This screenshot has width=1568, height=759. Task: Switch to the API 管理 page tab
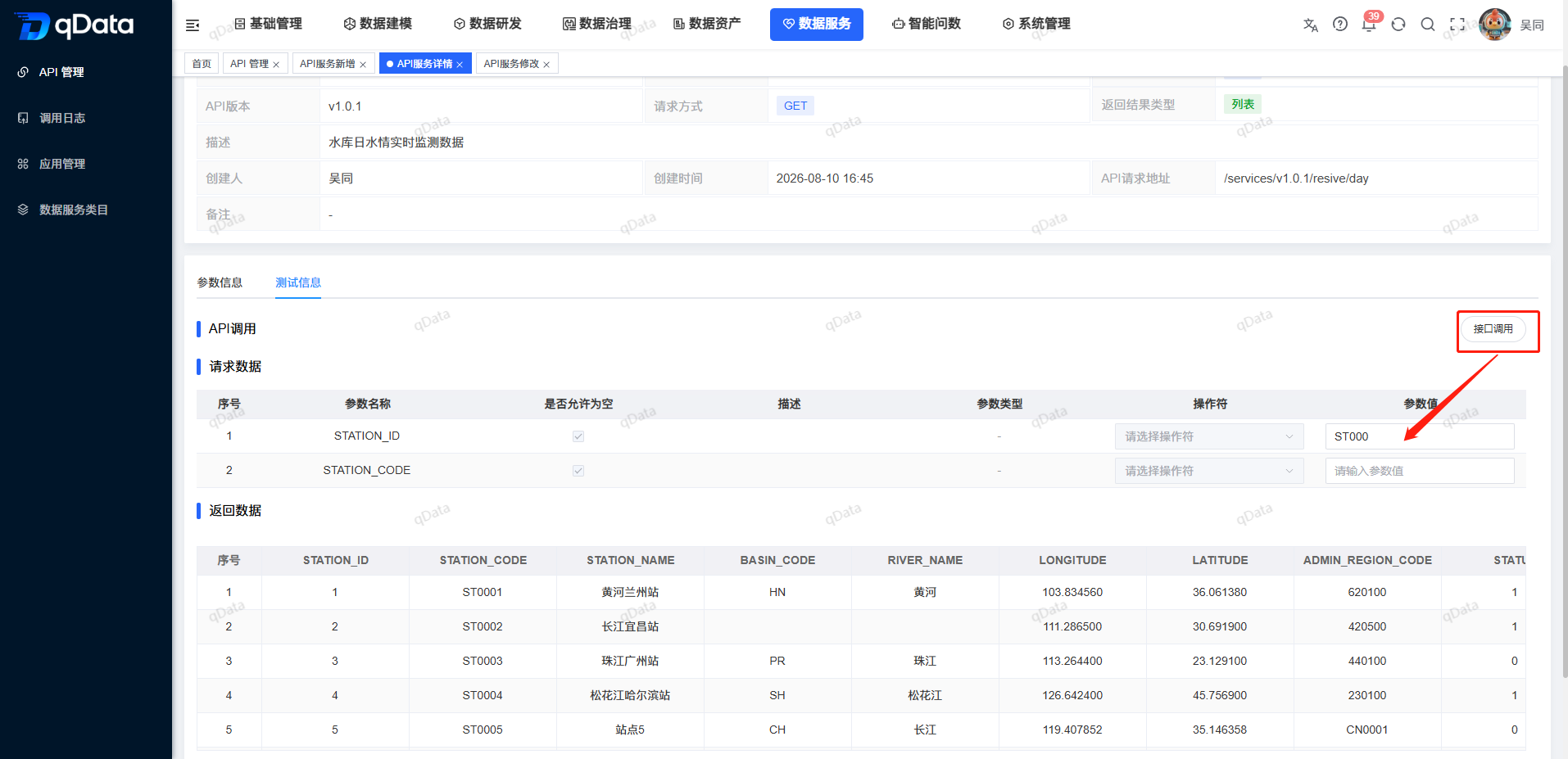pyautogui.click(x=249, y=64)
